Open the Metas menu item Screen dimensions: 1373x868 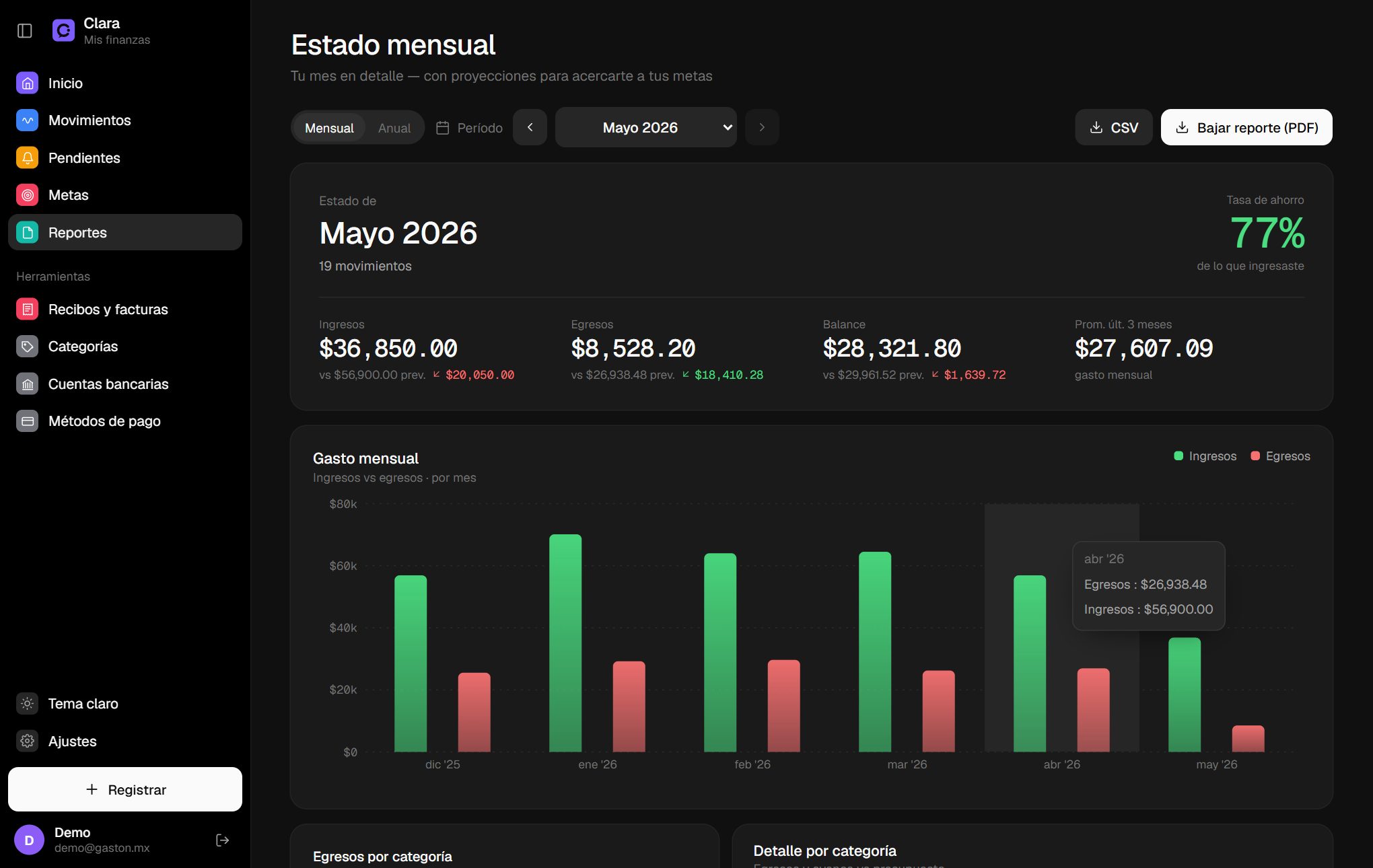pyautogui.click(x=125, y=195)
